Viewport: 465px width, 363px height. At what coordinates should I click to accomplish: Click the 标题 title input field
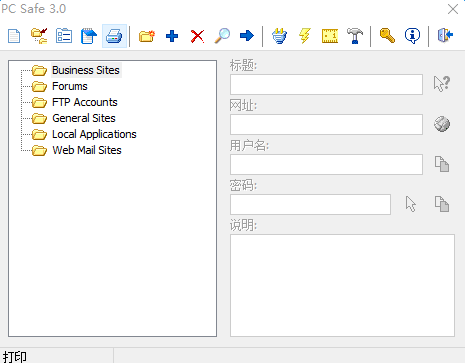click(x=326, y=84)
